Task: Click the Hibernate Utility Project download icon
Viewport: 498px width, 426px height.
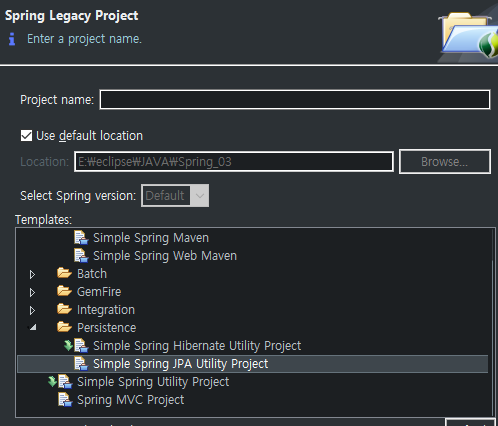Action: click(68, 346)
